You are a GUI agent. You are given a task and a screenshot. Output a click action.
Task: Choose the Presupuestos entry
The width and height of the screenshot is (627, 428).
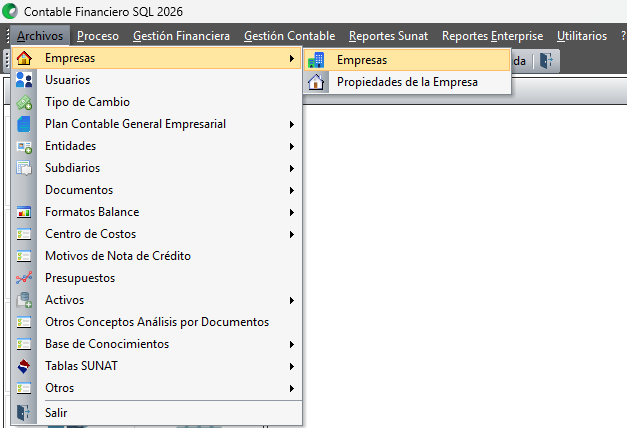click(157, 278)
